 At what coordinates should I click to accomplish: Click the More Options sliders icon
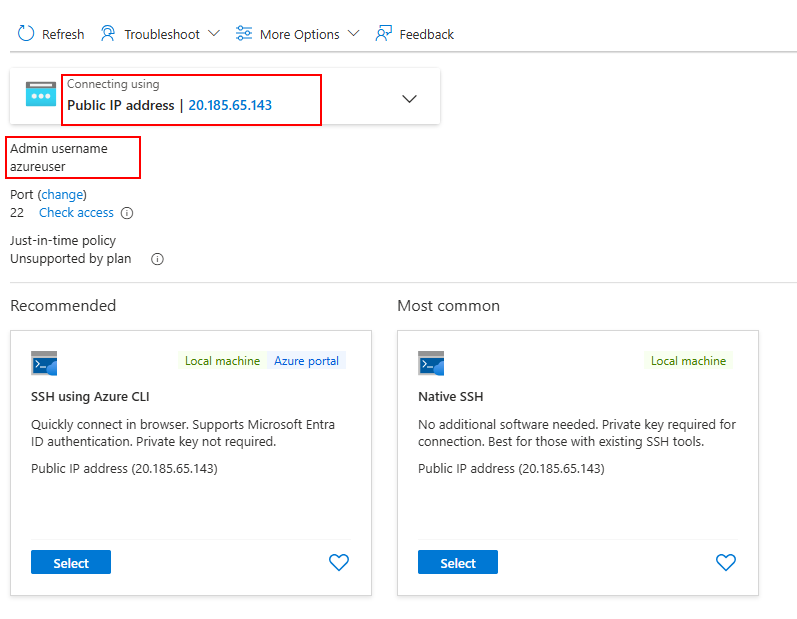point(244,34)
